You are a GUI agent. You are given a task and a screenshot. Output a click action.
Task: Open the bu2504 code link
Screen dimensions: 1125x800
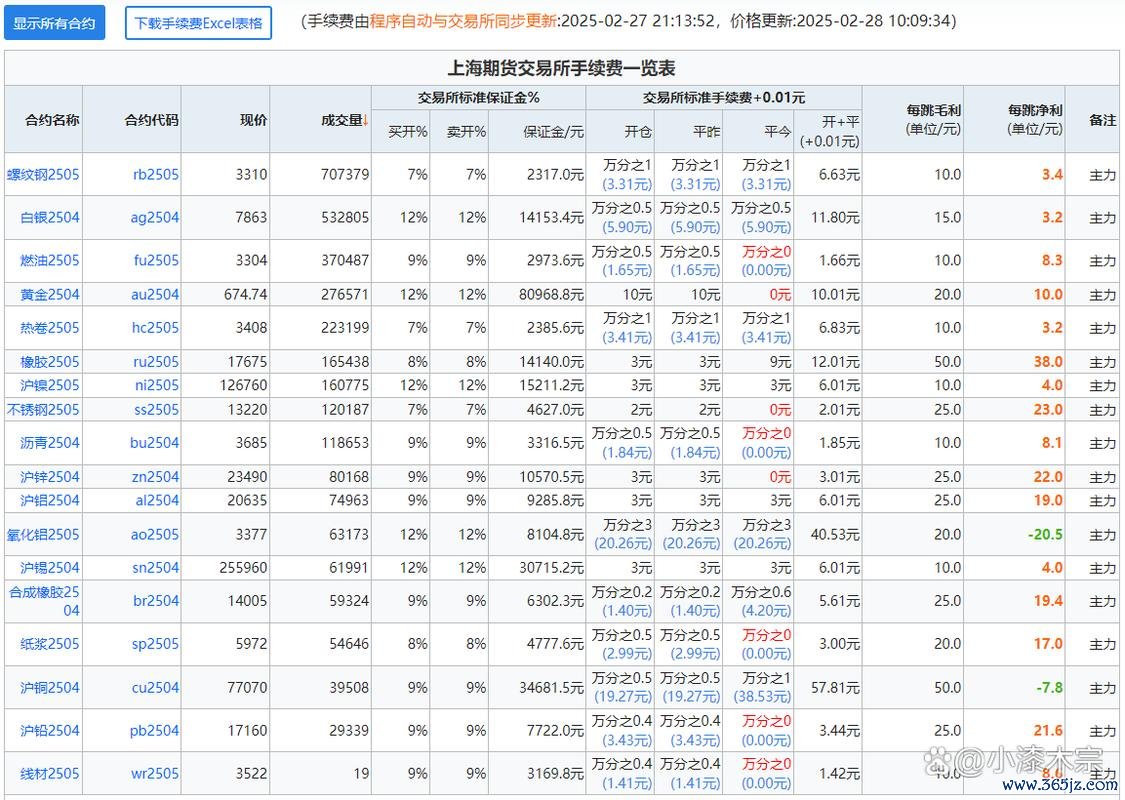click(154, 443)
